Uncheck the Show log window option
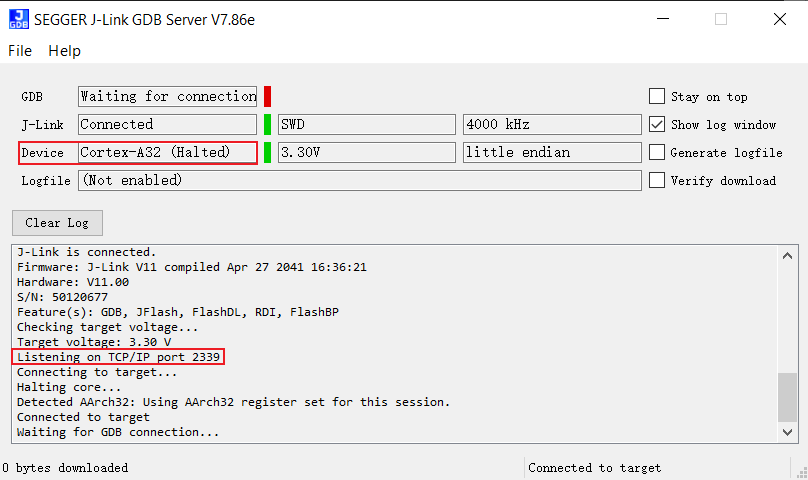The height and width of the screenshot is (480, 808). pyautogui.click(x=657, y=124)
